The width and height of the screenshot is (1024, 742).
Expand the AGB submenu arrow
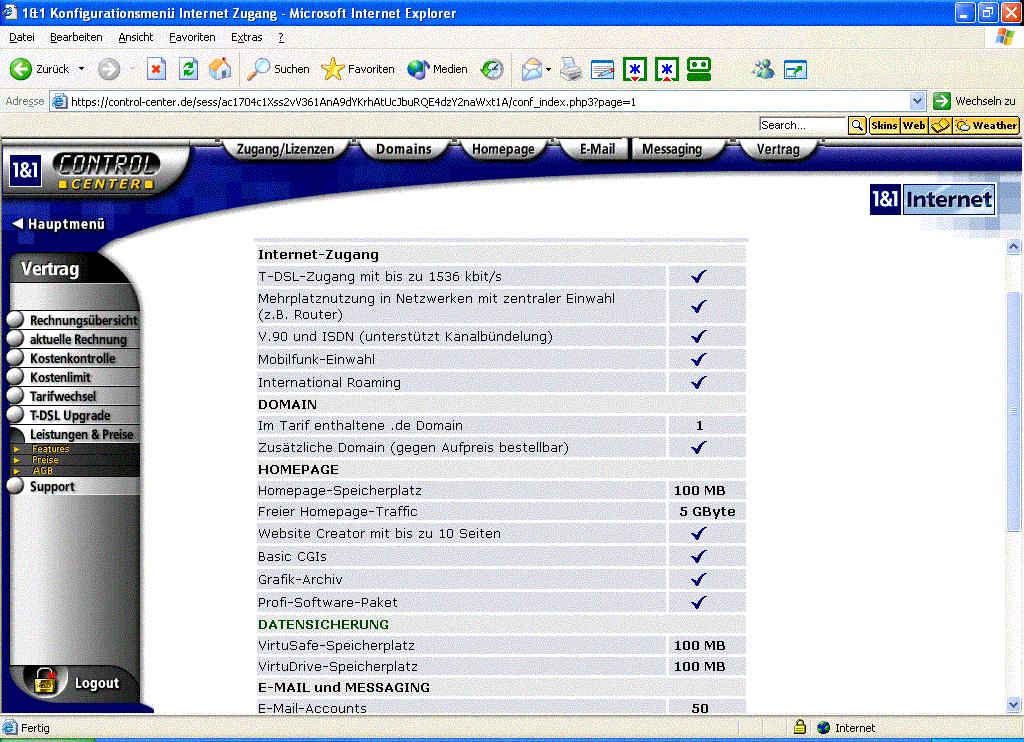point(16,470)
